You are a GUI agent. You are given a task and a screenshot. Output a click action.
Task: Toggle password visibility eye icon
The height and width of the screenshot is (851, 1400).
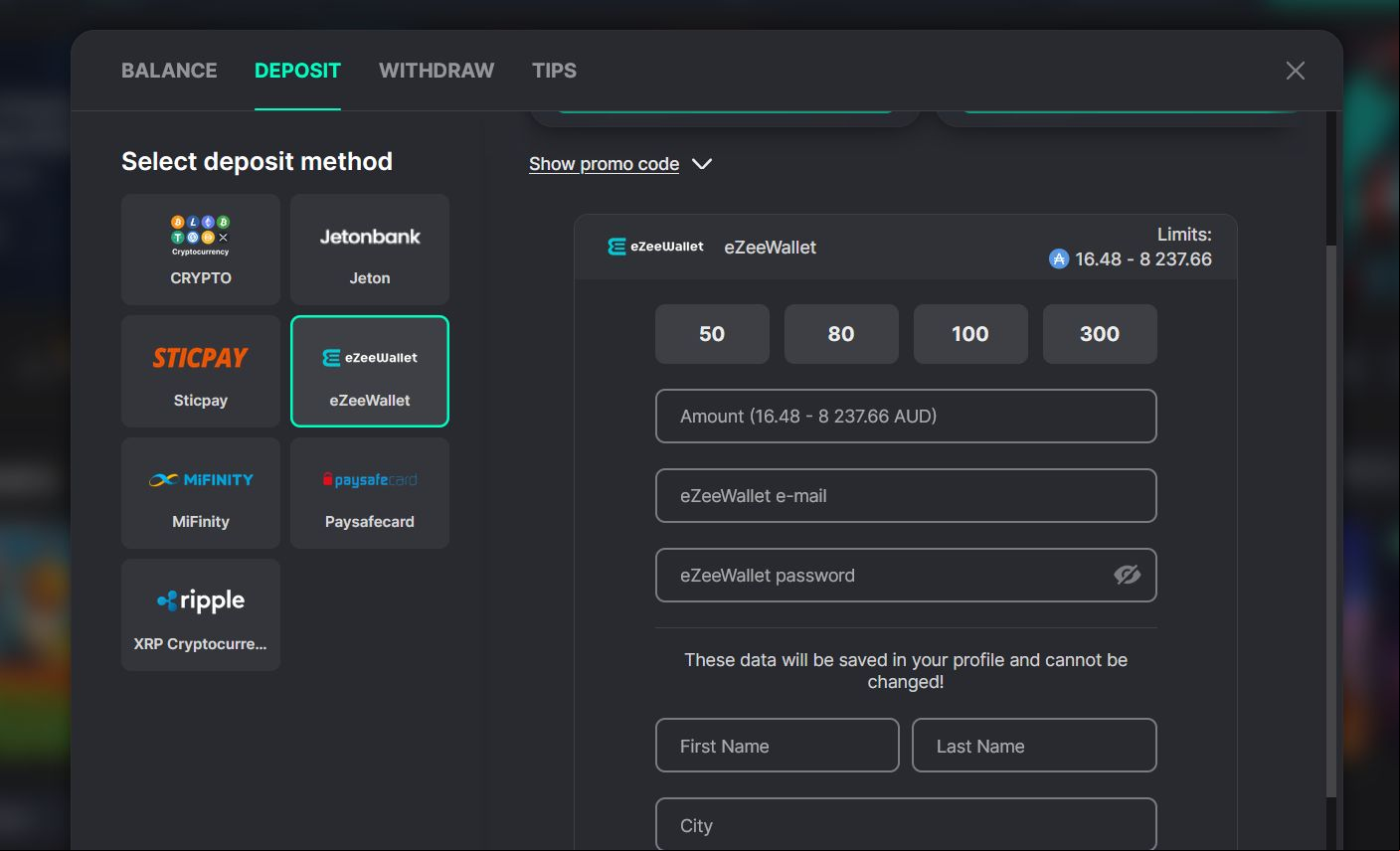click(1127, 575)
